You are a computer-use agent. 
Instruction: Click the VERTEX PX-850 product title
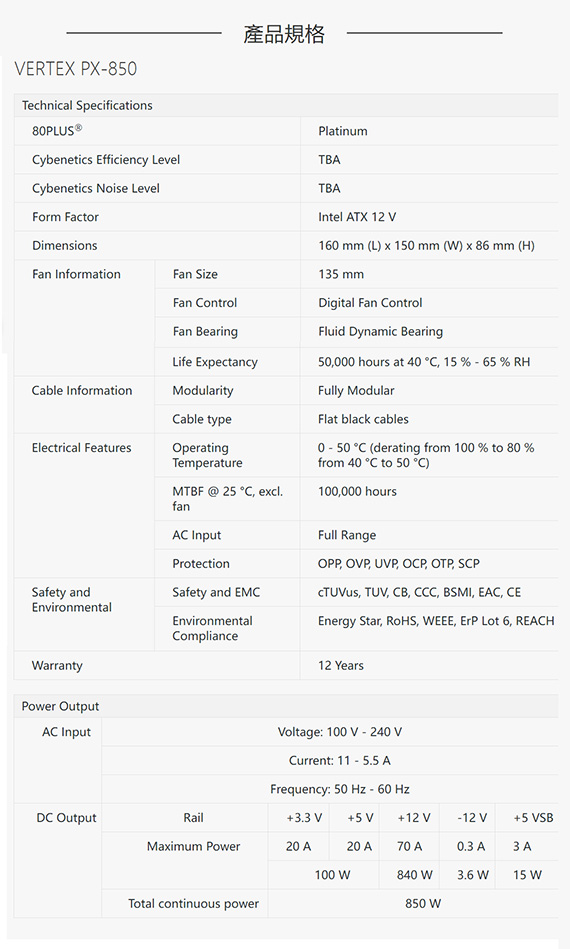click(x=76, y=68)
